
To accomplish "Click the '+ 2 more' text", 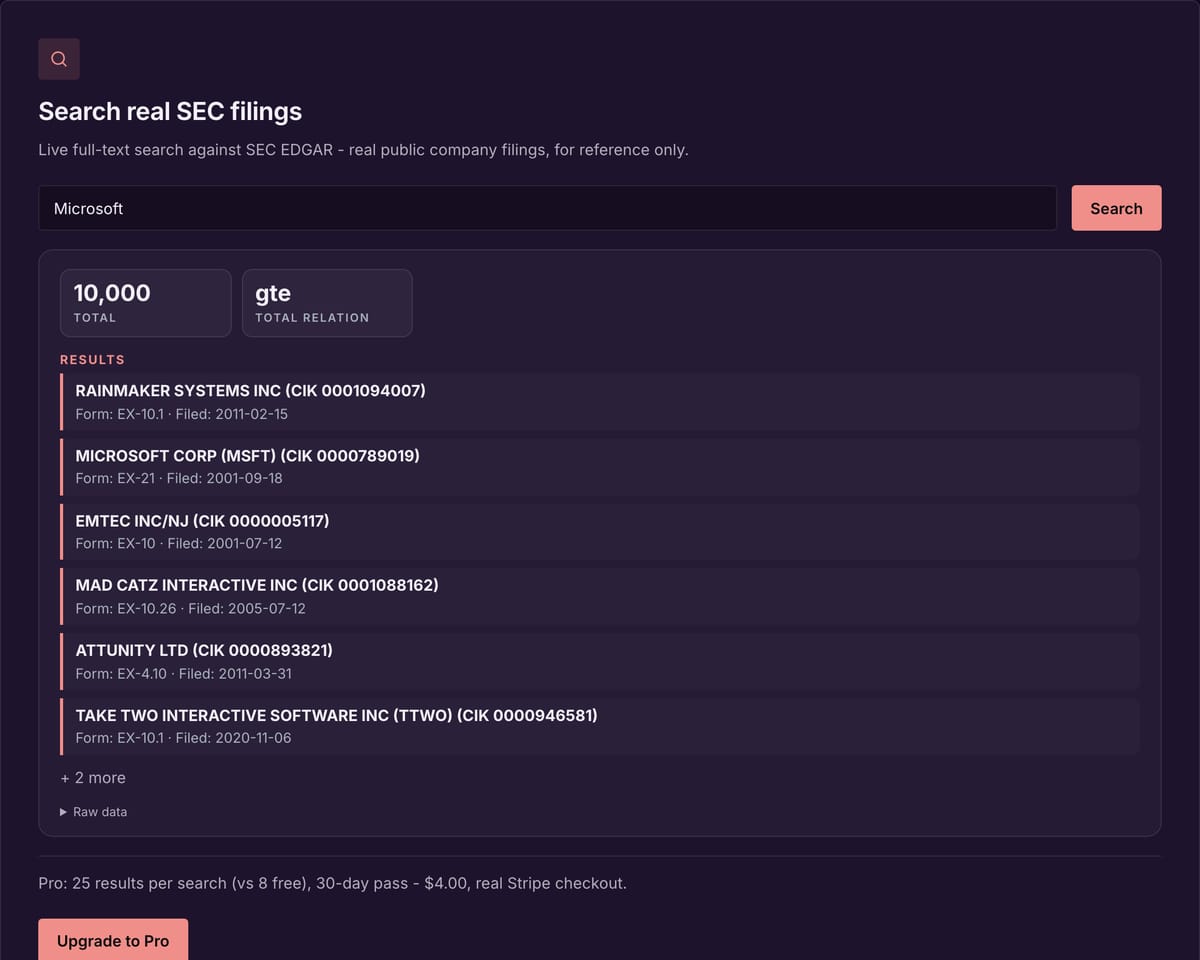I will coord(93,778).
